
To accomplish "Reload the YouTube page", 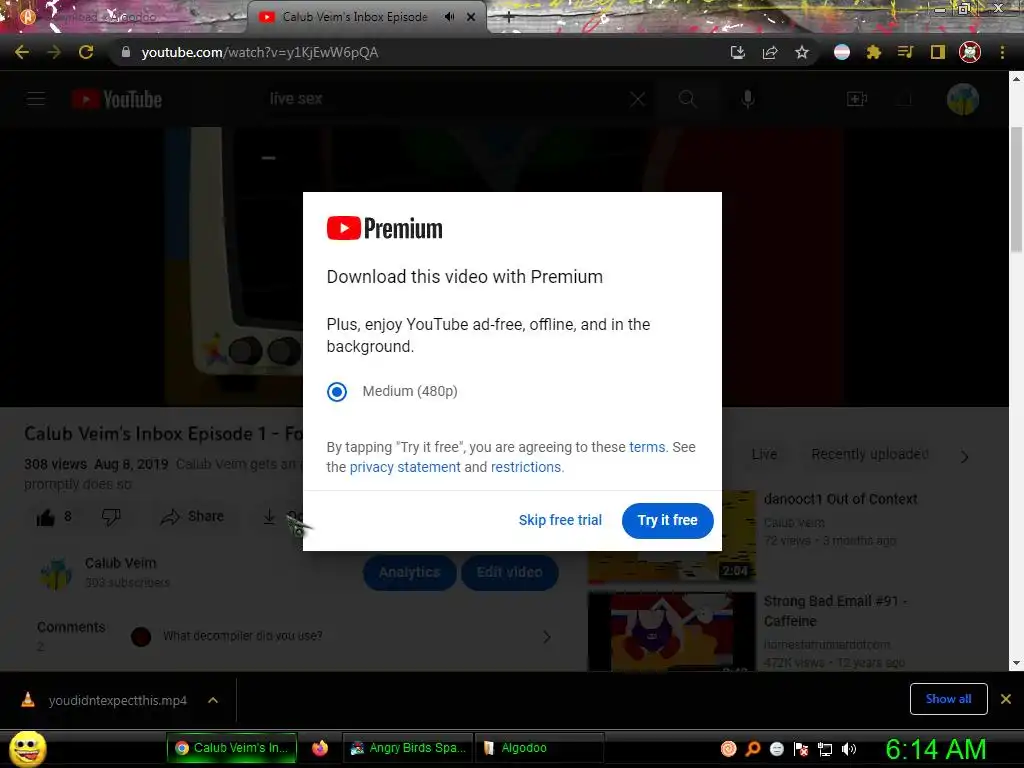I will pyautogui.click(x=86, y=52).
